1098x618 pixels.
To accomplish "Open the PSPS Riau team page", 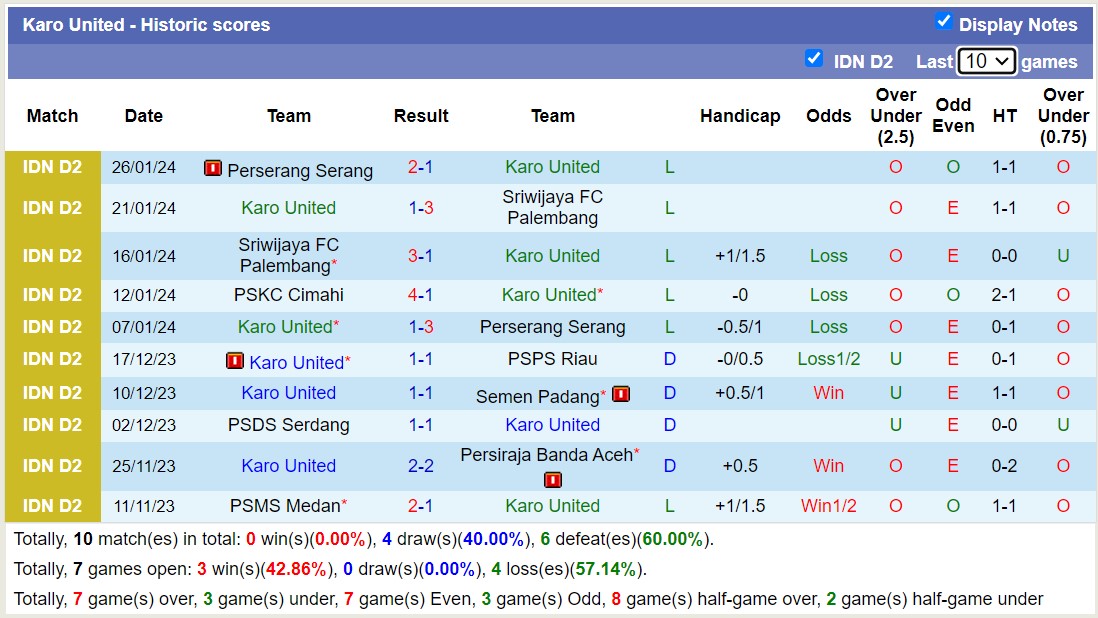I will tap(553, 360).
